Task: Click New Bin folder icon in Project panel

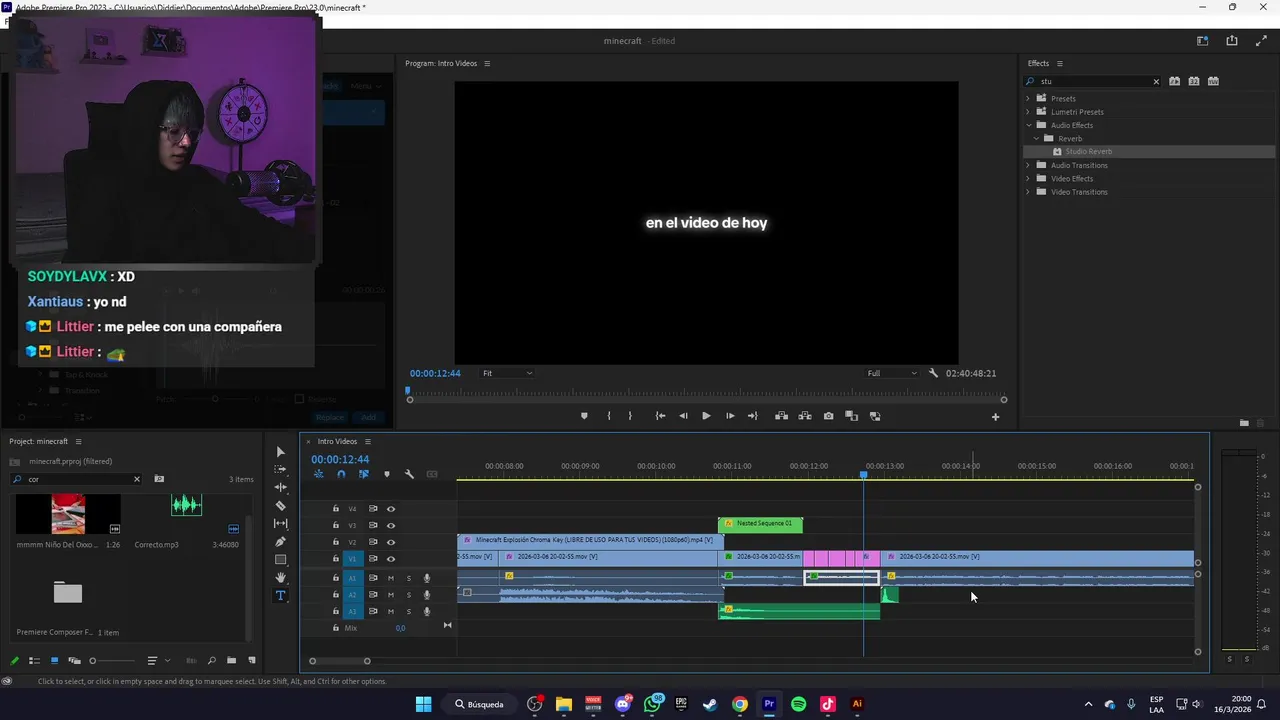Action: pyautogui.click(x=231, y=661)
